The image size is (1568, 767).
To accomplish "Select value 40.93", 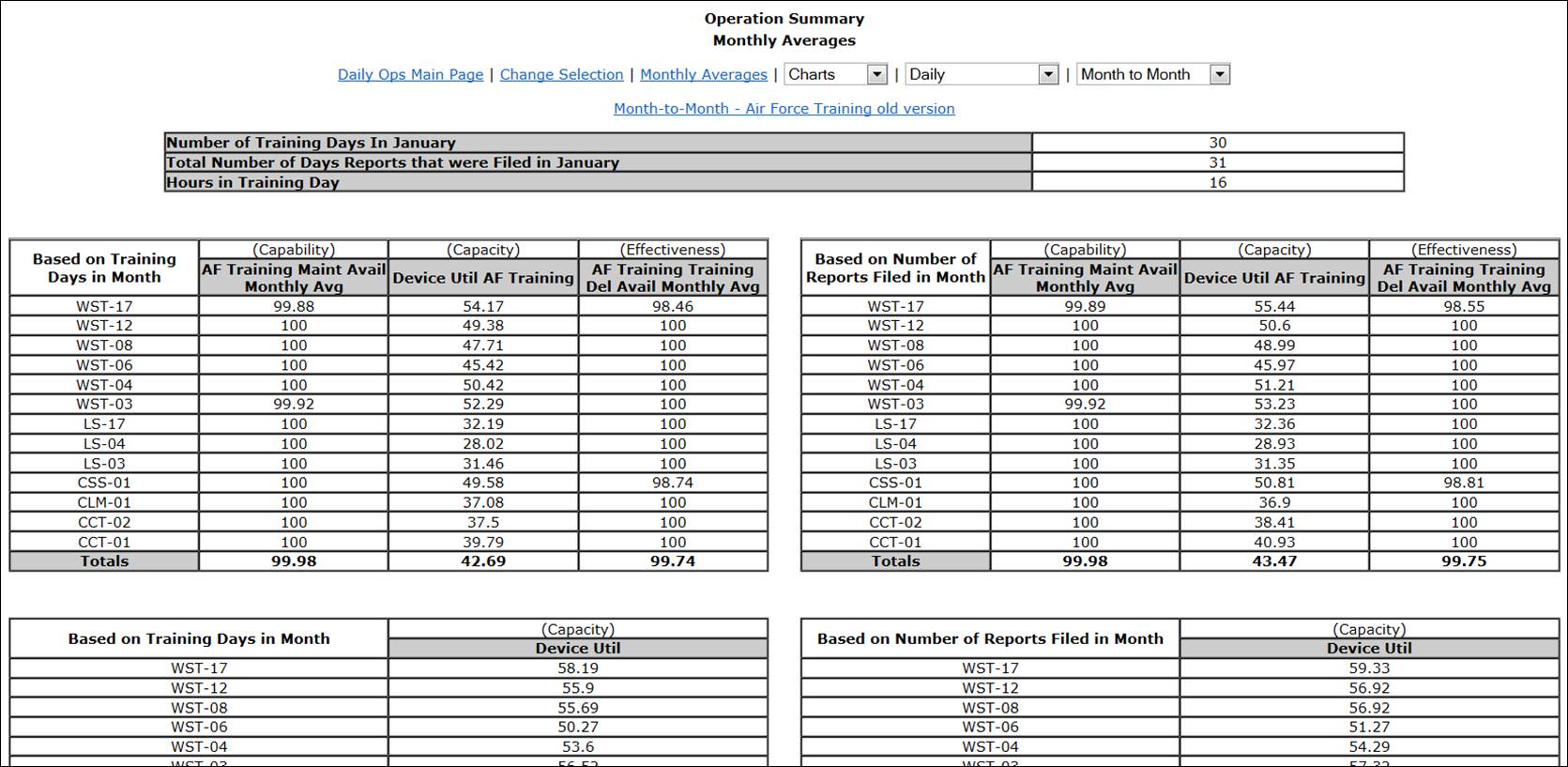I will click(x=1274, y=542).
